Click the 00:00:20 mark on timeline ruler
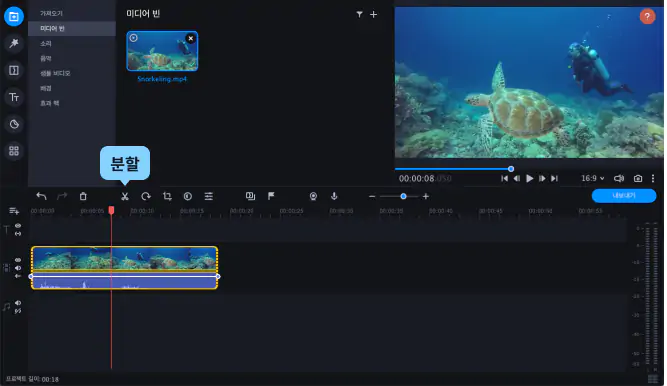The height and width of the screenshot is (386, 667). coord(242,211)
